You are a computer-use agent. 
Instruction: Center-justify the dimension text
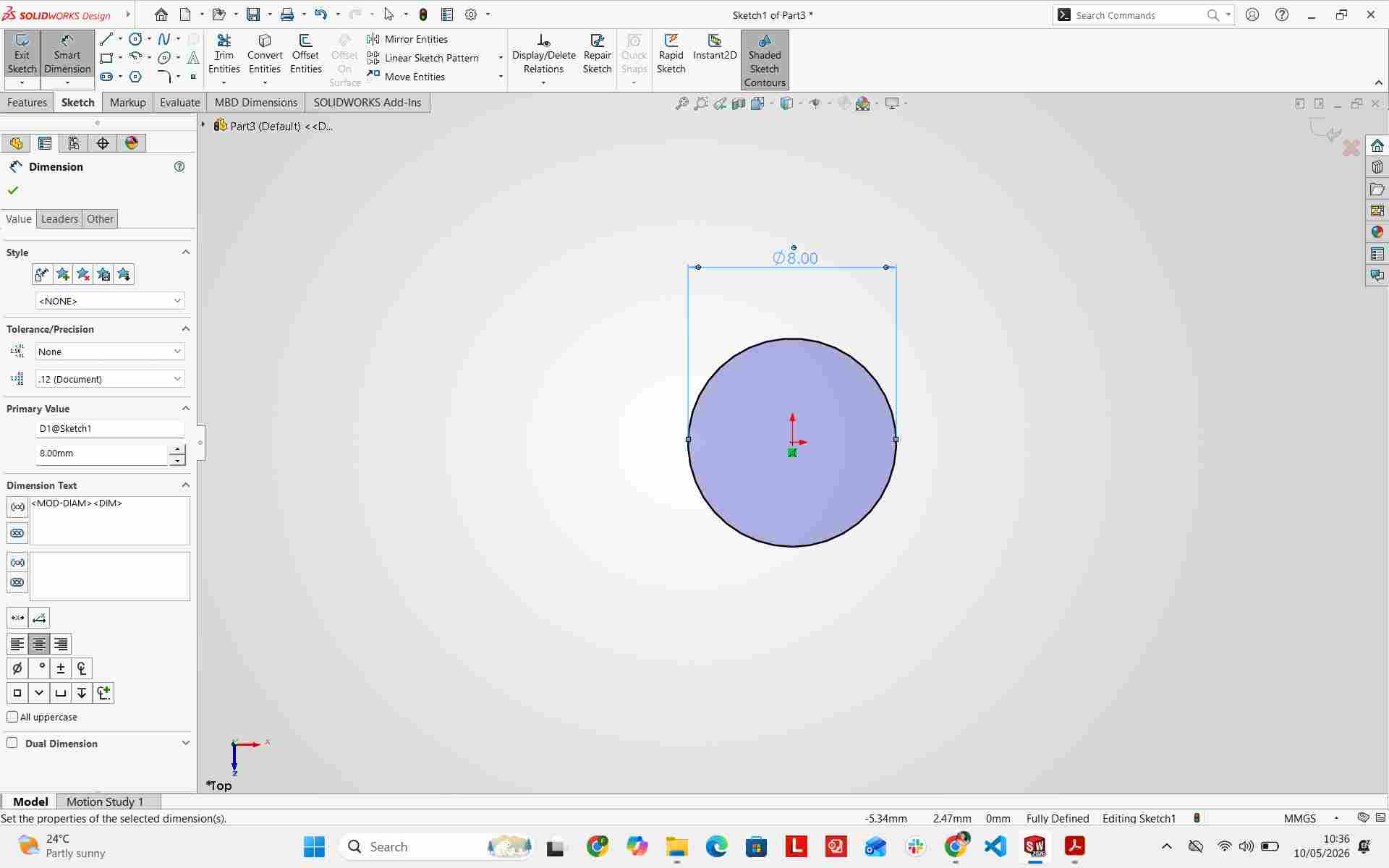click(x=39, y=644)
